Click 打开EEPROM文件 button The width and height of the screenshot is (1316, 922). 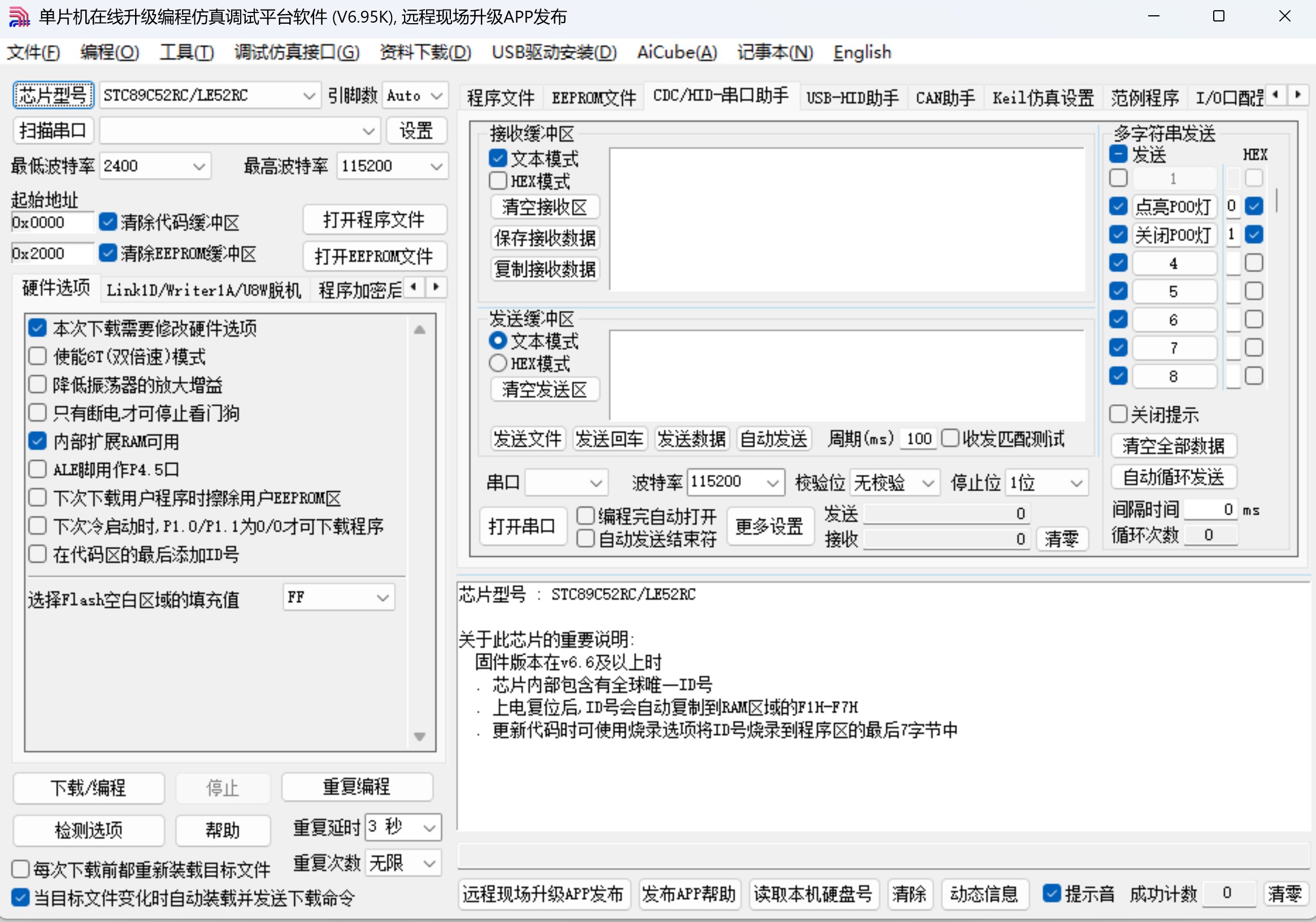tap(374, 256)
